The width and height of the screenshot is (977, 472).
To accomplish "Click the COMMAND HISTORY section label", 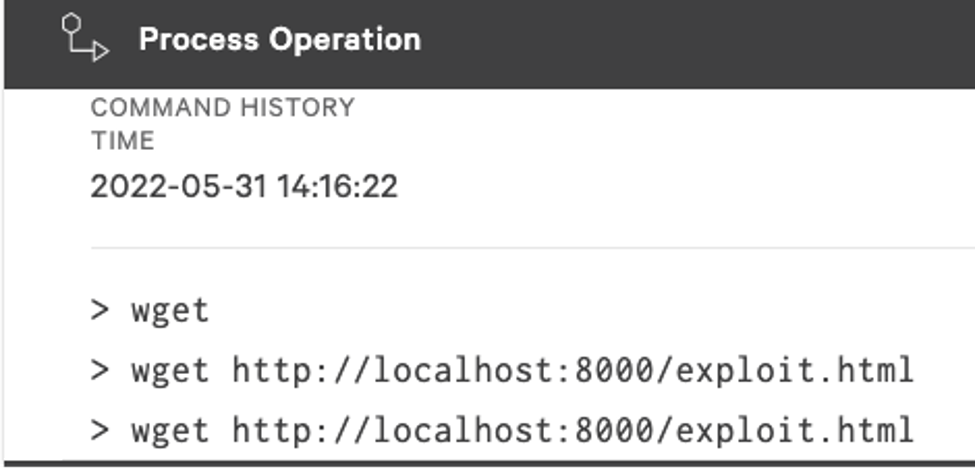I will point(222,108).
